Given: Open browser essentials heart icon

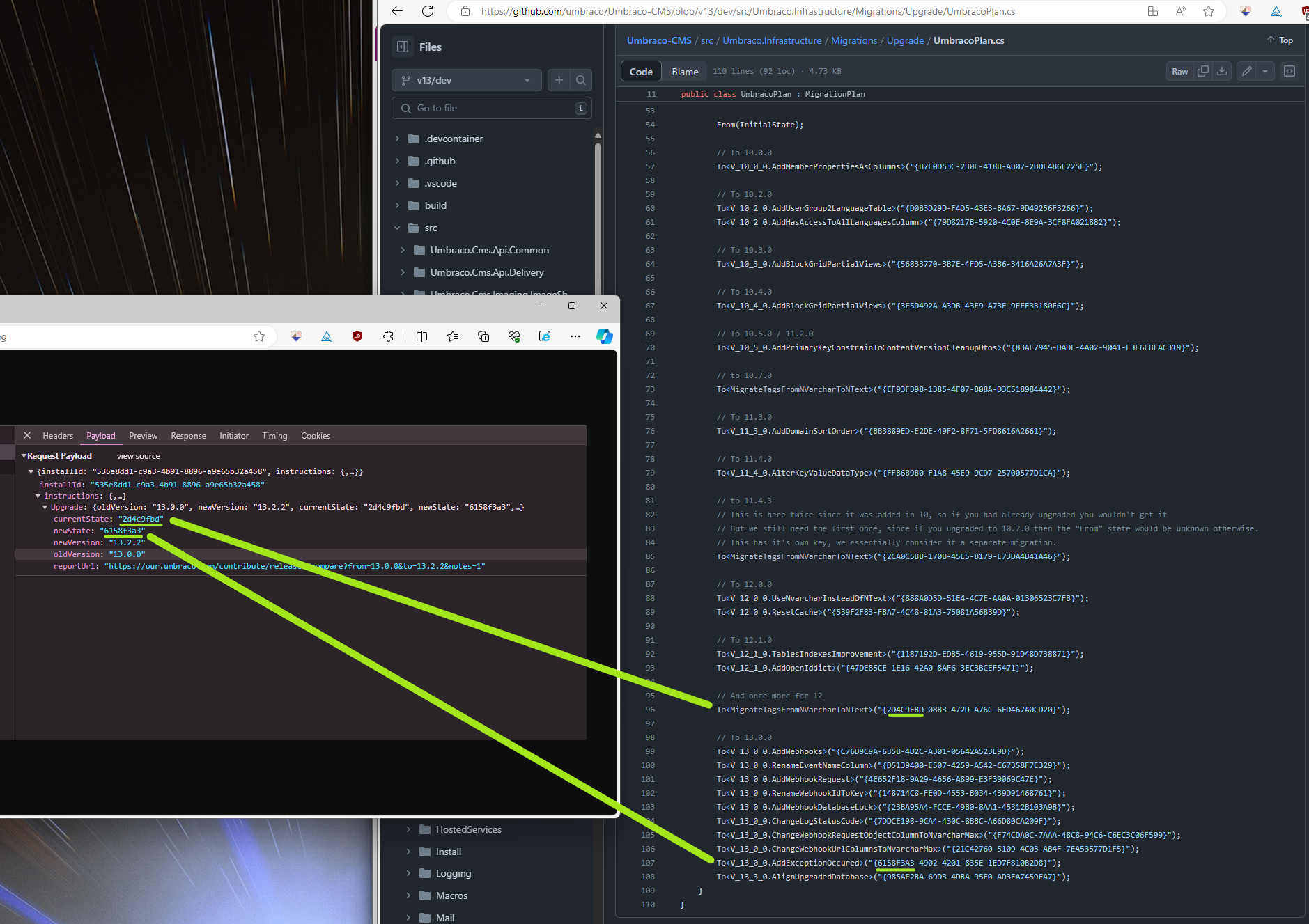Looking at the screenshot, I should (514, 336).
